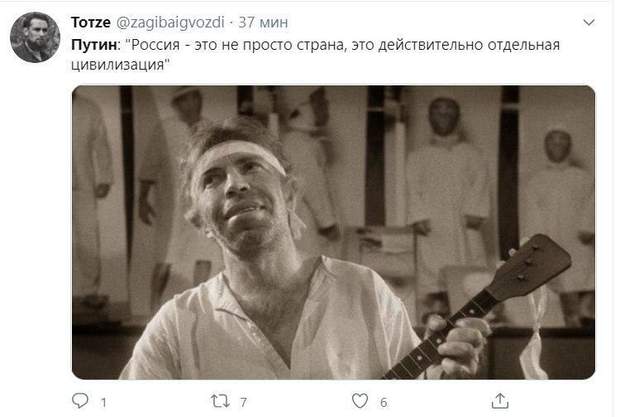620x417 pixels.
Task: Open Totze's round profile avatar
Action: point(35,38)
